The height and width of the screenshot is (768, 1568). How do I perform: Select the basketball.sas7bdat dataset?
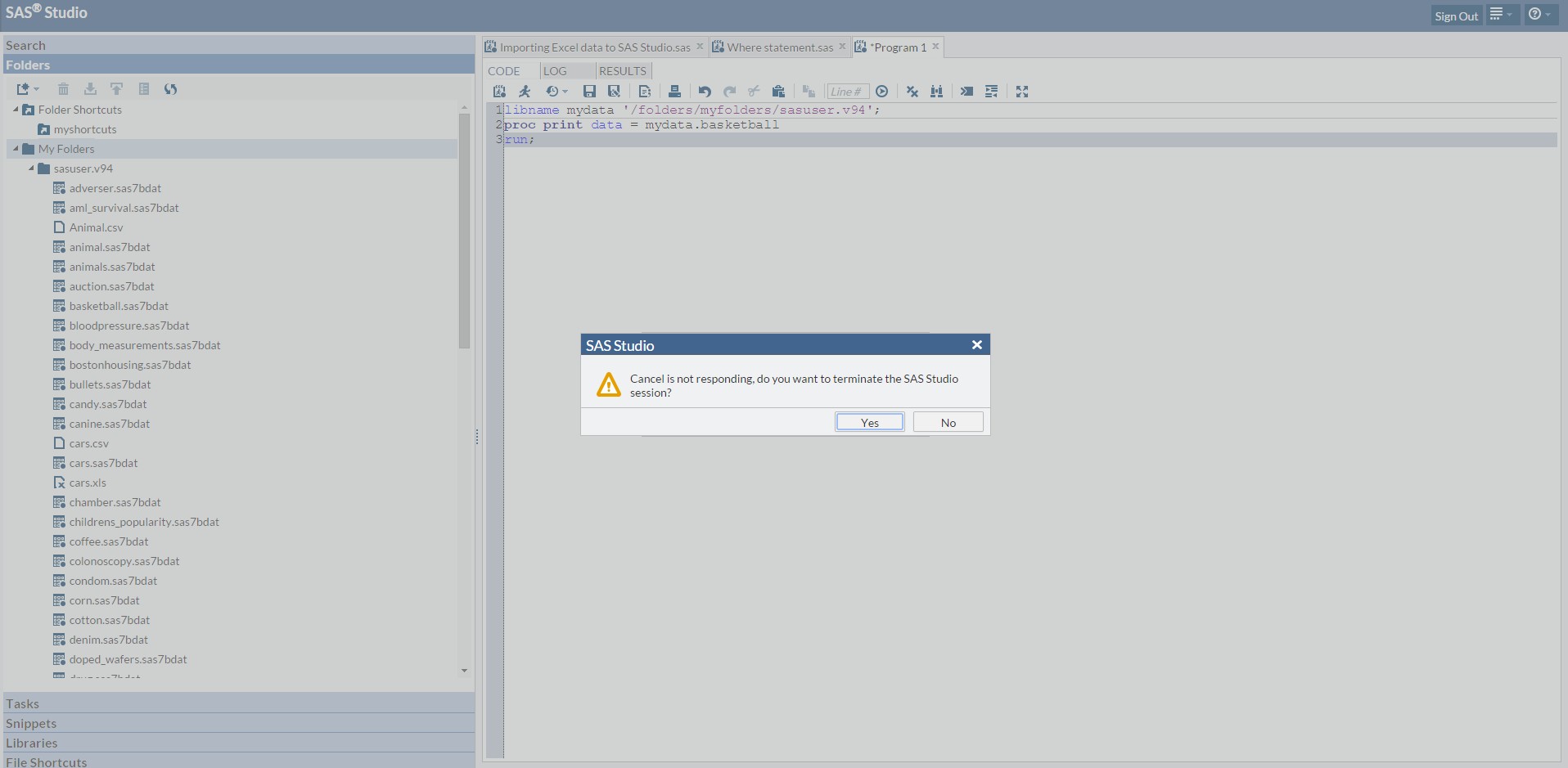118,305
